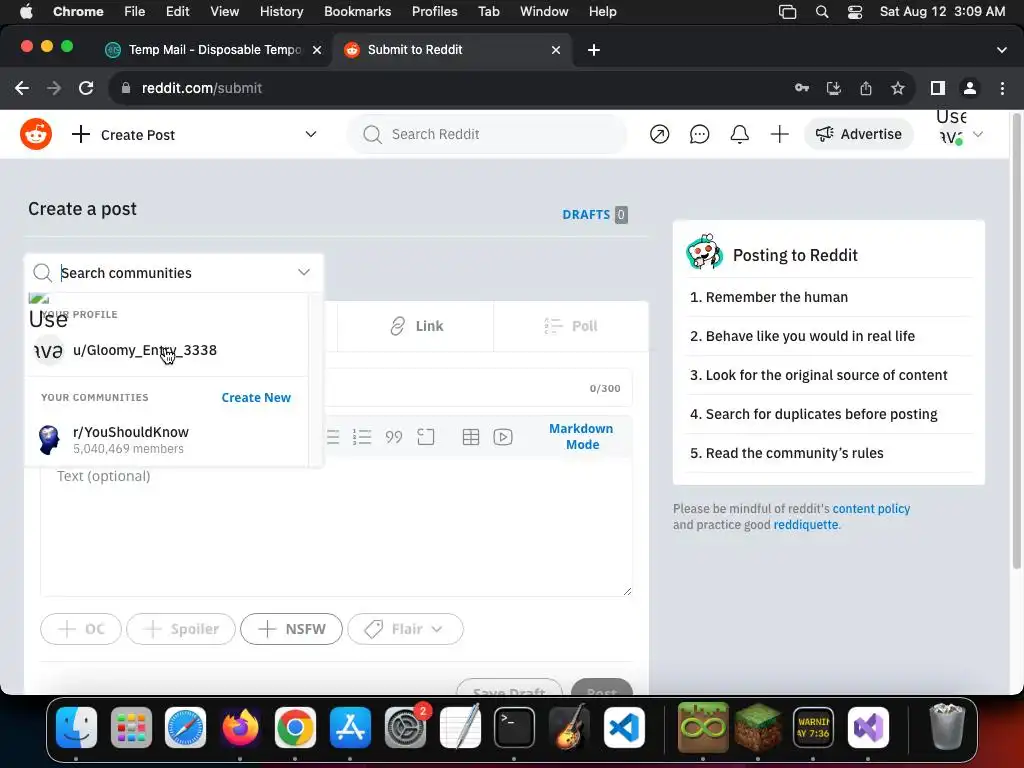Open the History menu
The image size is (1024, 768).
tap(281, 12)
